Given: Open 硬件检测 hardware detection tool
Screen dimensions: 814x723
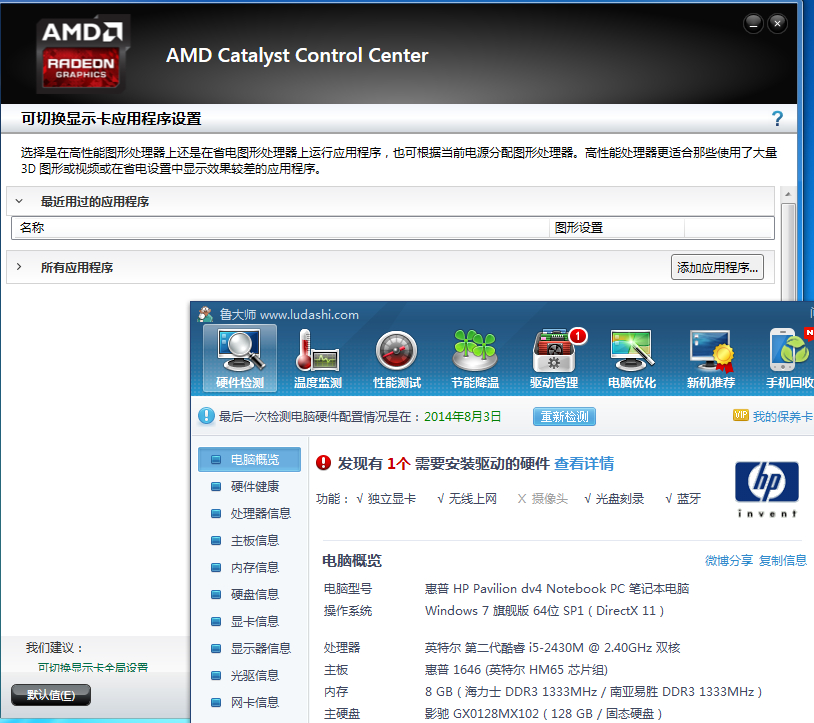Looking at the screenshot, I should point(240,359).
